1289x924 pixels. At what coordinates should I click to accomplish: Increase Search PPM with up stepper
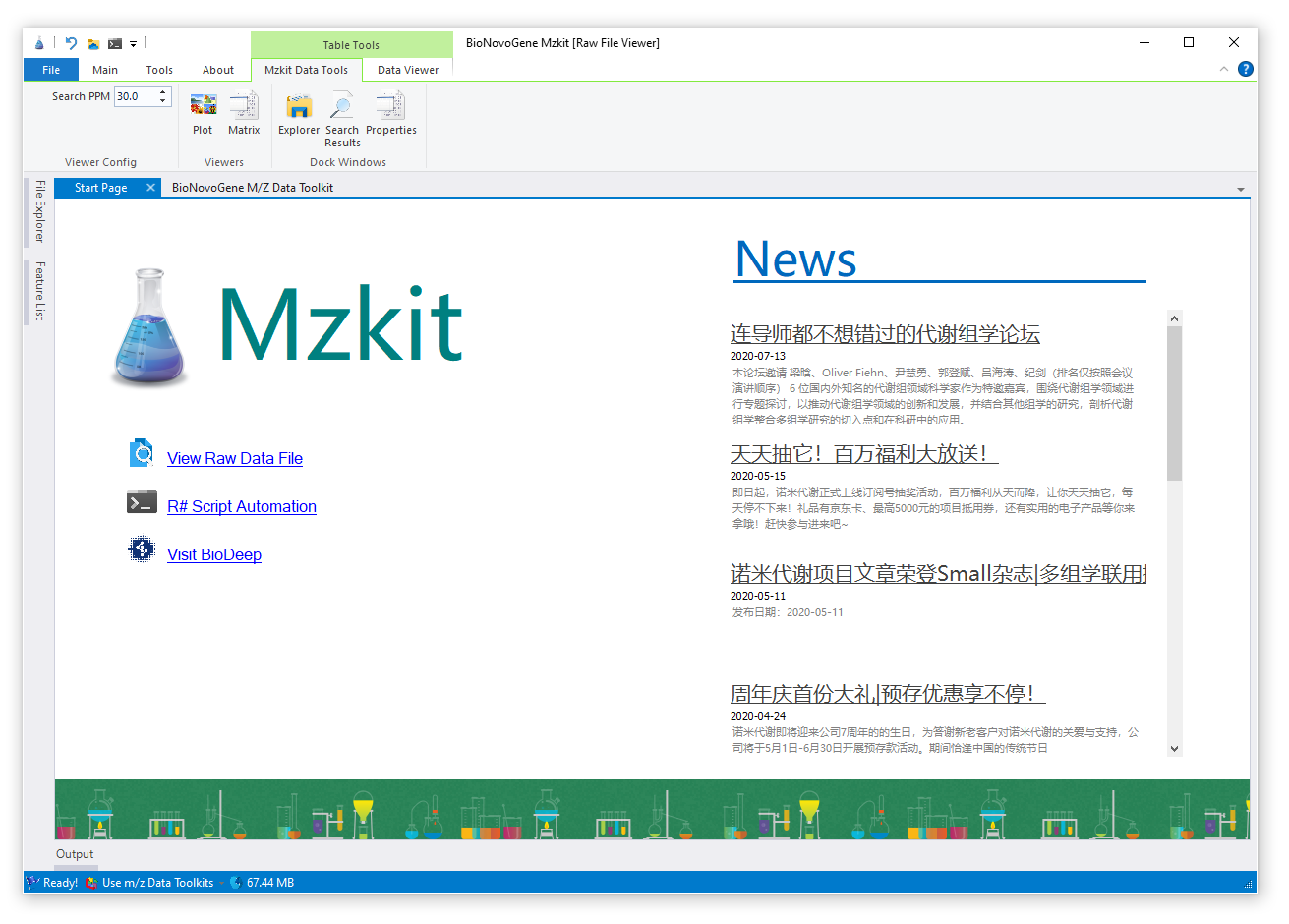tap(163, 92)
